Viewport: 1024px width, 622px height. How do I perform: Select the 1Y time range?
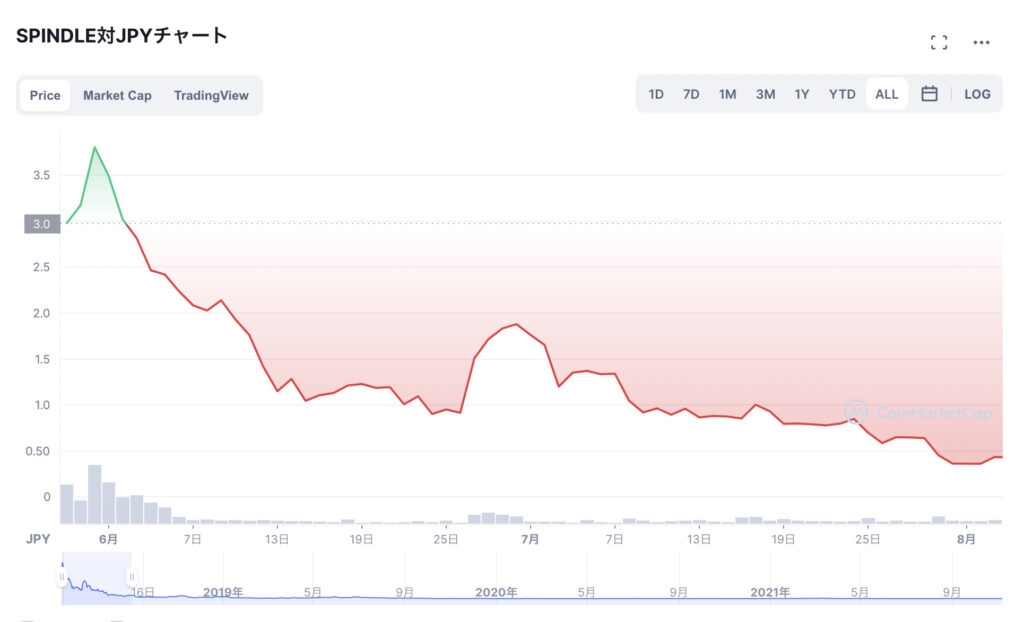pyautogui.click(x=801, y=94)
